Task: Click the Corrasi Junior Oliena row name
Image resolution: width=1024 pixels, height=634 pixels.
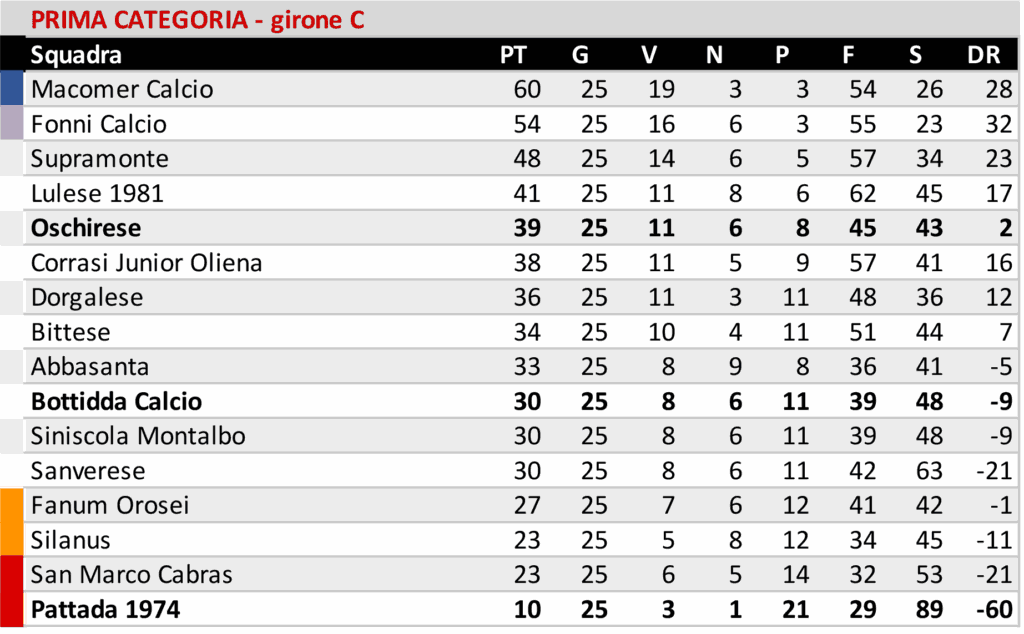Action: pos(146,263)
